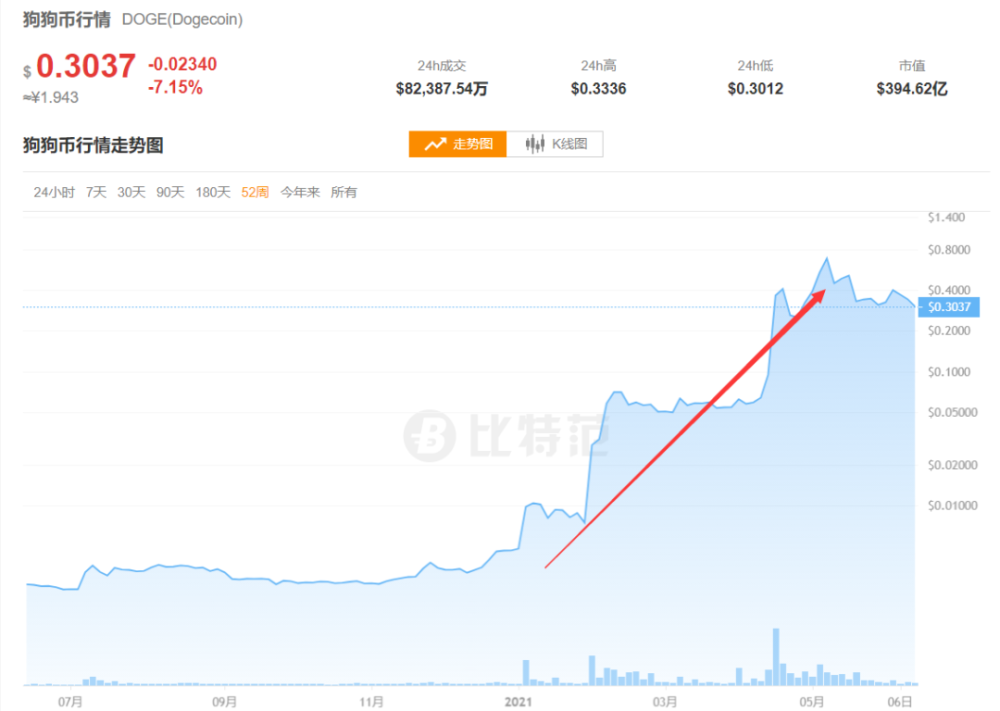Click the 2021 label on the time axis
This screenshot has width=1000, height=711.
518,701
